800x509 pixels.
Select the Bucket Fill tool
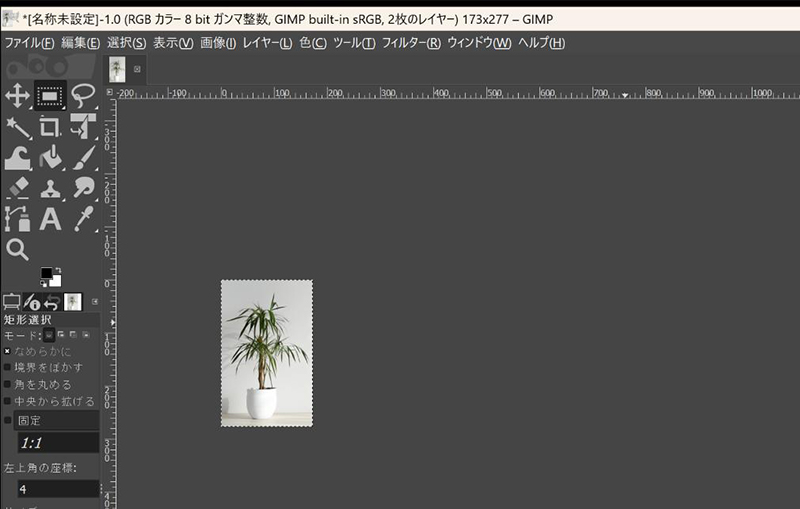50,158
